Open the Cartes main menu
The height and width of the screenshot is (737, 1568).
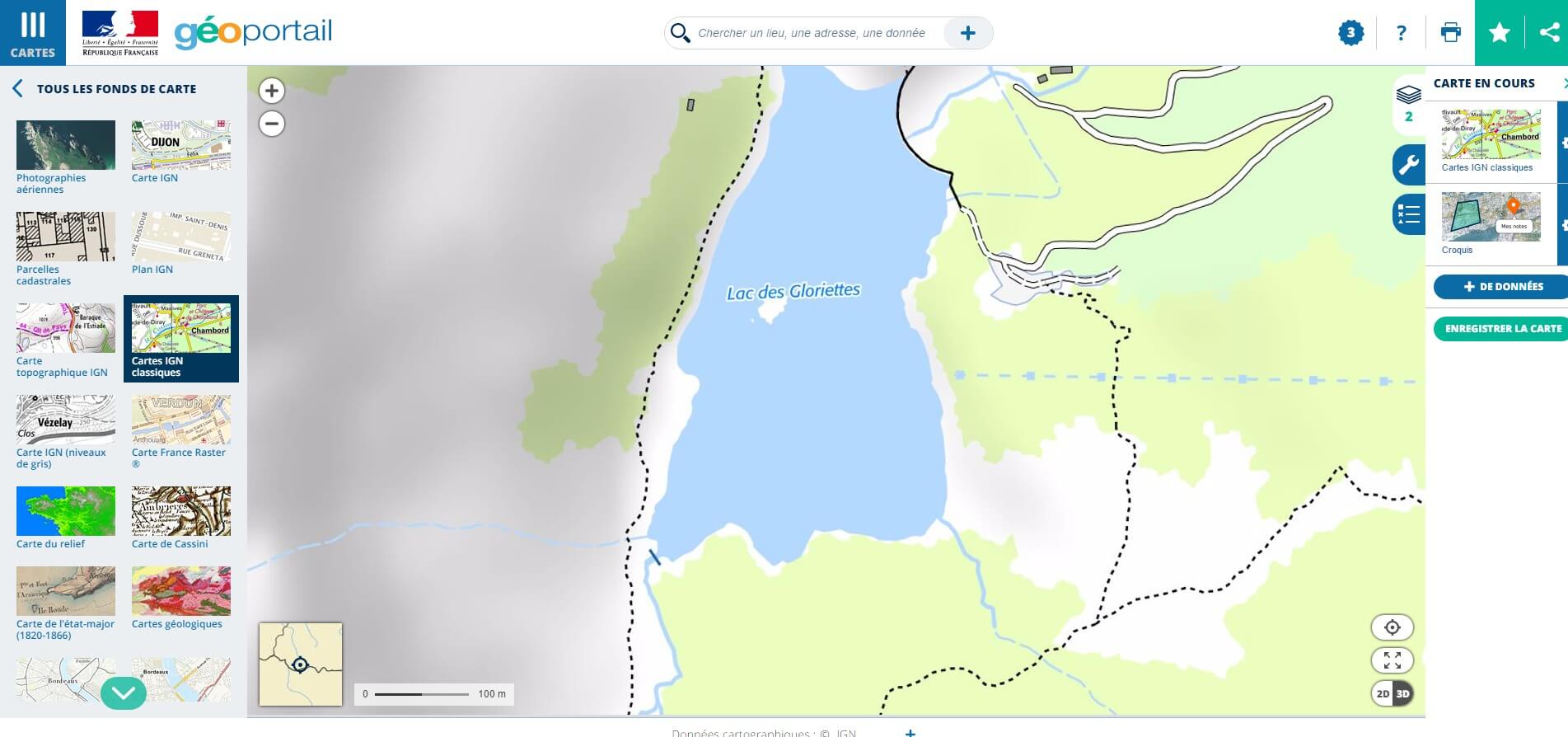coord(32,33)
